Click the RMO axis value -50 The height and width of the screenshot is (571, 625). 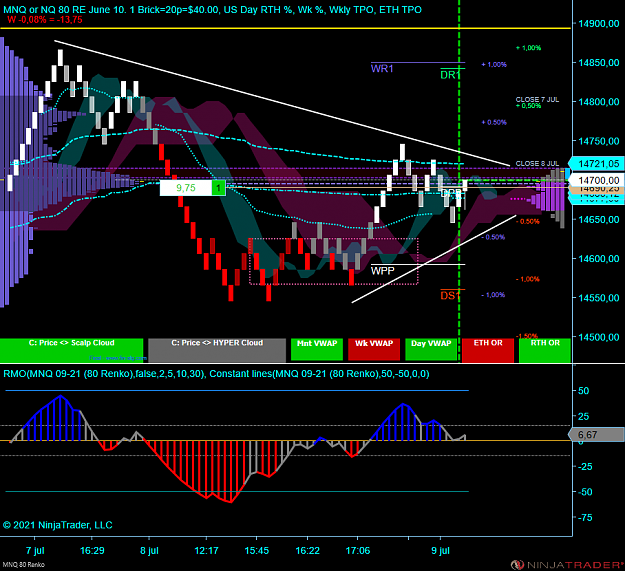click(584, 492)
